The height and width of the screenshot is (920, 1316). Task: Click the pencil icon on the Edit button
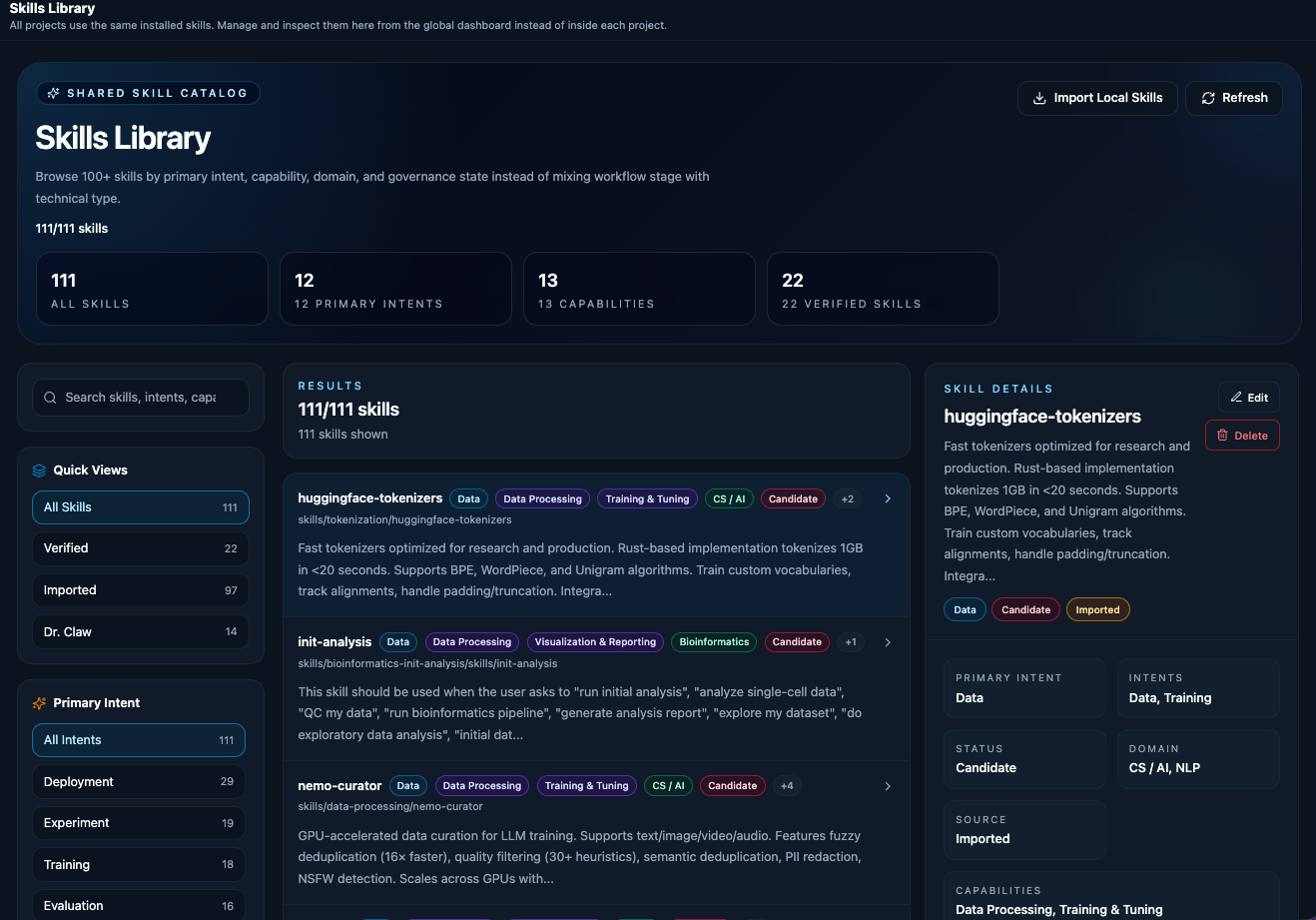point(1238,397)
